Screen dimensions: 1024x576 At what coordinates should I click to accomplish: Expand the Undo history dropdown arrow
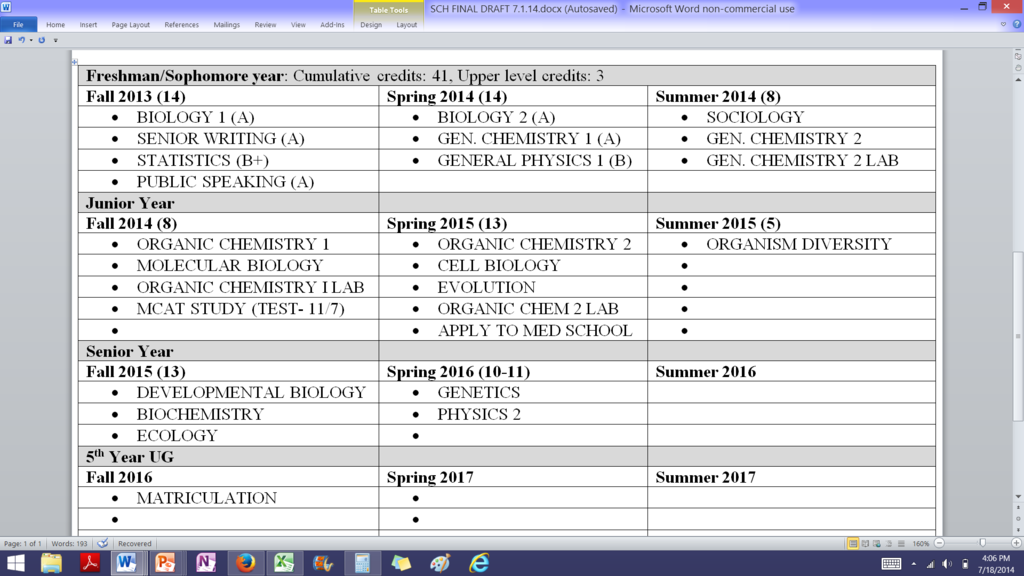30,40
